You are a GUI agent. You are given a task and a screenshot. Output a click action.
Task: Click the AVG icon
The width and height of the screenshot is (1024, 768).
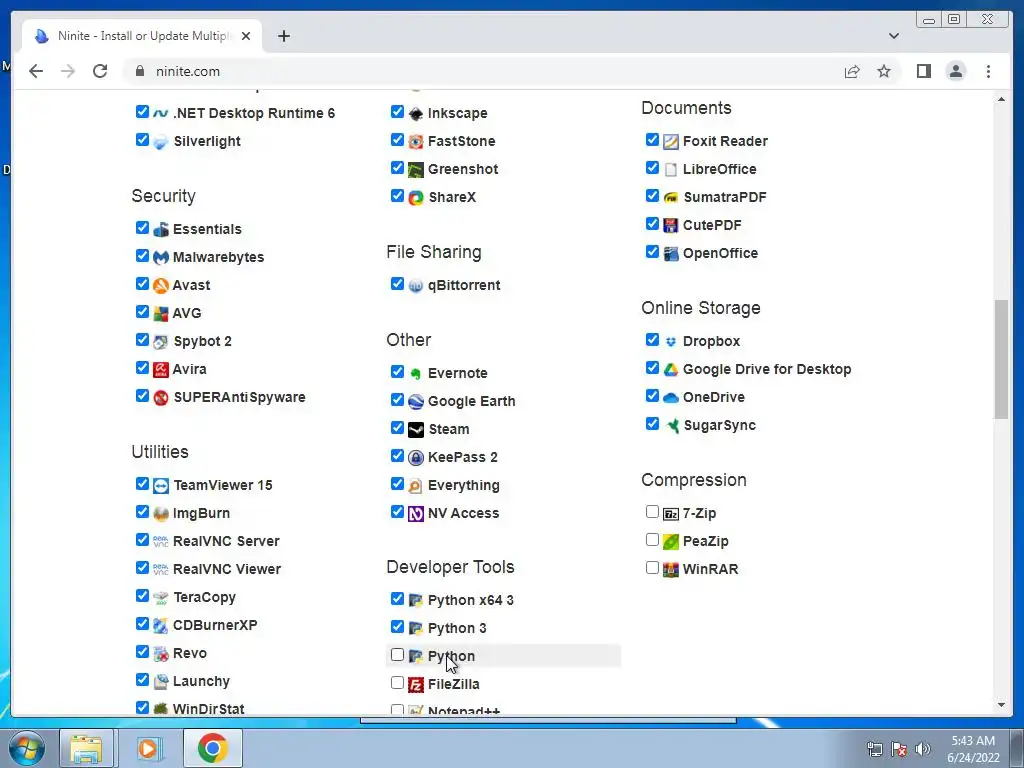(x=161, y=313)
